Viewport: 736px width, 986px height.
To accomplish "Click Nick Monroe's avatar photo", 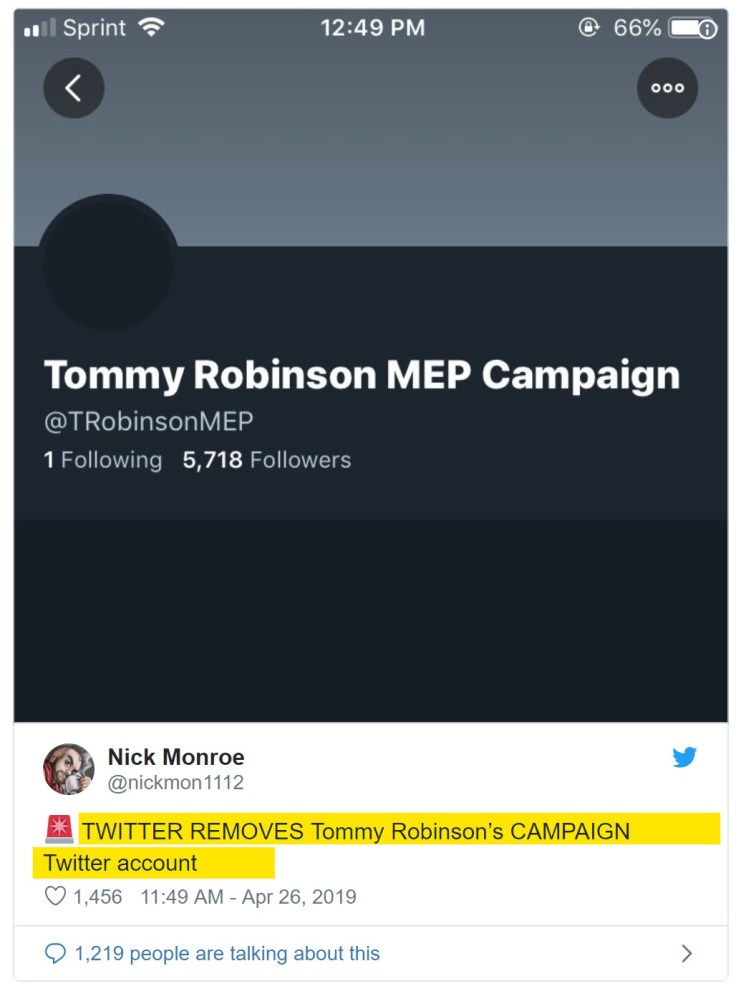I will click(x=69, y=769).
